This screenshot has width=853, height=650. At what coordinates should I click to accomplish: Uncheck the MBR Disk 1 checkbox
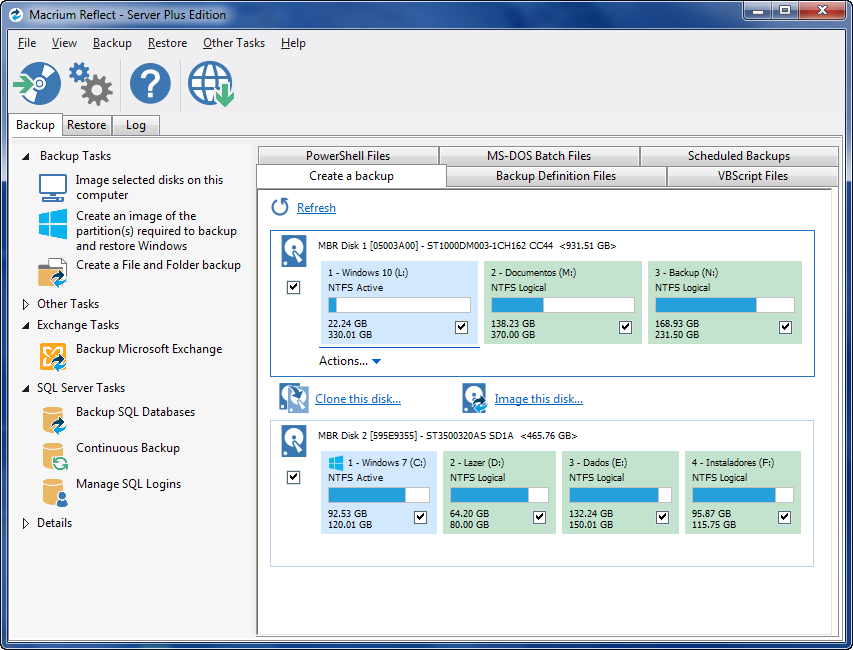pyautogui.click(x=293, y=287)
